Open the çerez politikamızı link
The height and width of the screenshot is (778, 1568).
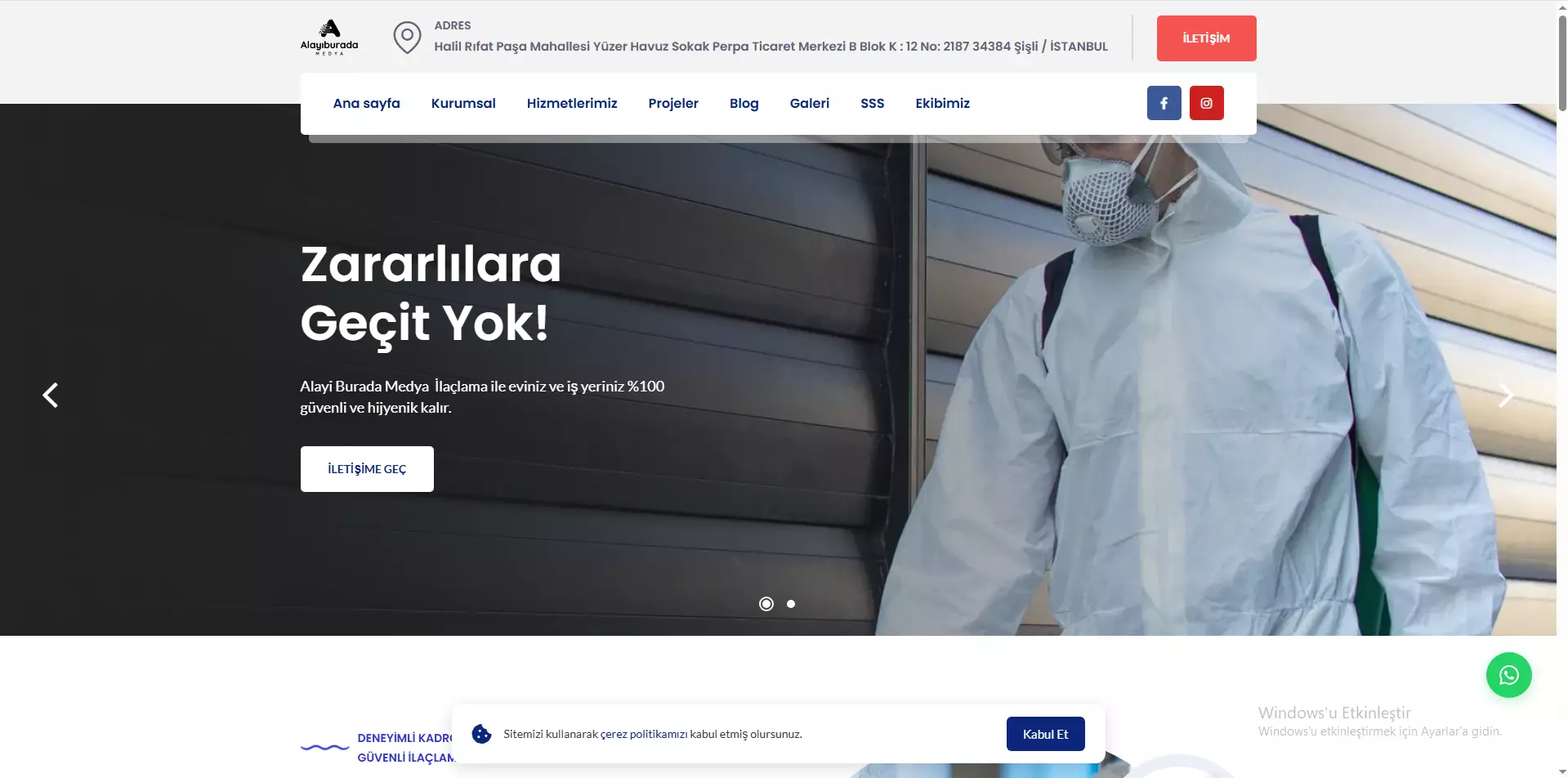pyautogui.click(x=642, y=733)
